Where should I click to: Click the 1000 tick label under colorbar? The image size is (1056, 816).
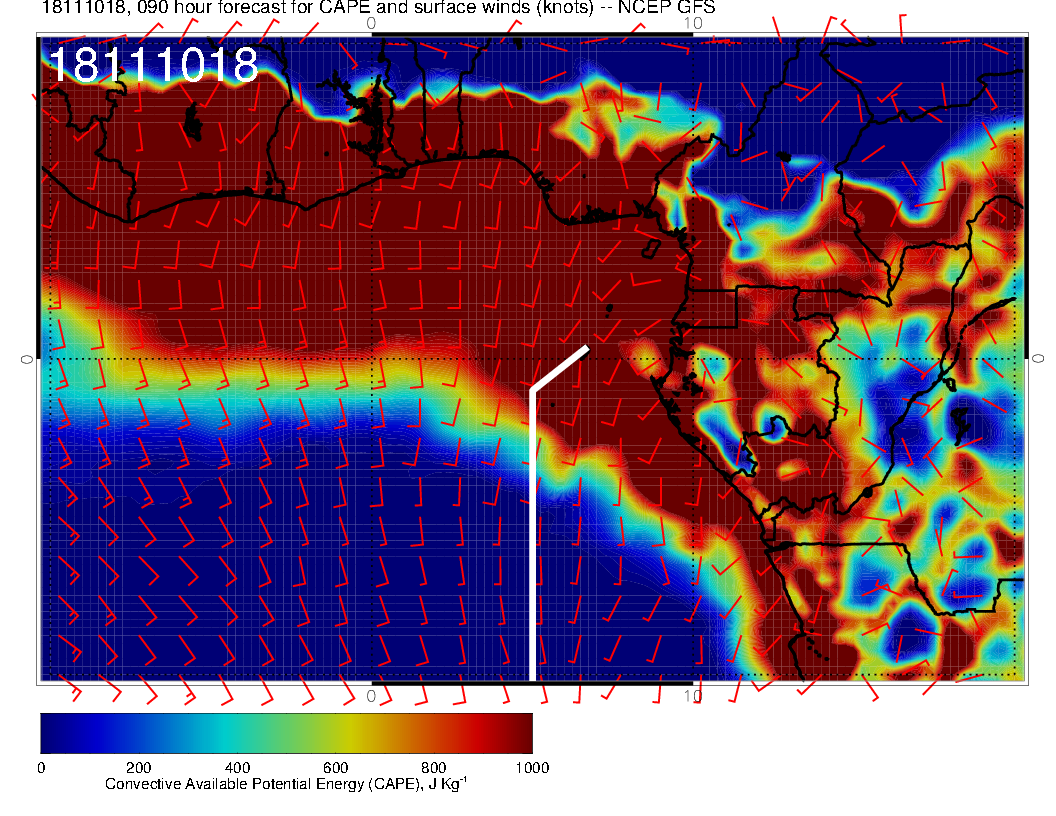click(531, 768)
